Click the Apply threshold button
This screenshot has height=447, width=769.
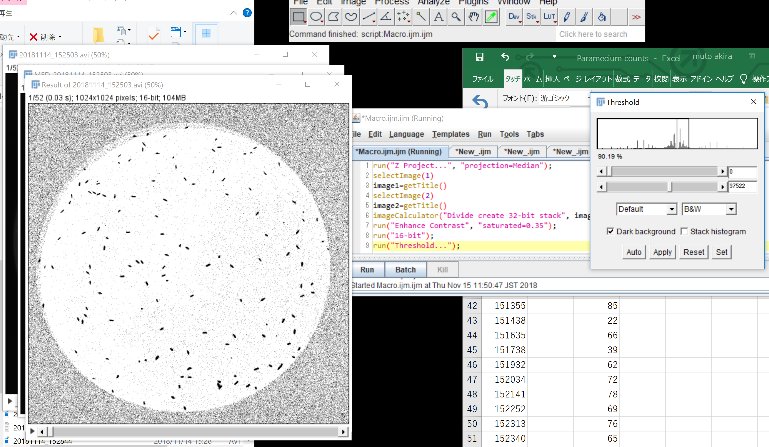point(662,252)
